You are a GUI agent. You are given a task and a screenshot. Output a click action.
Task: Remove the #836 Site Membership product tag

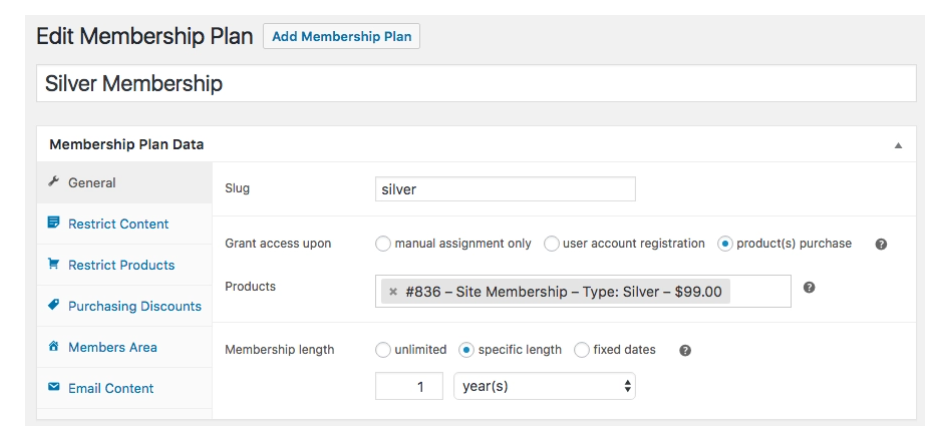(393, 292)
